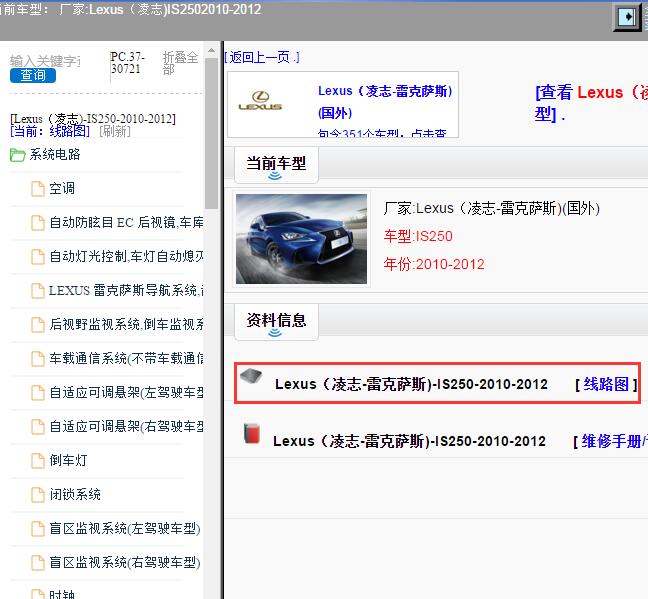Click the PC.37-30721 label
Image resolution: width=648 pixels, height=599 pixels.
(128, 62)
